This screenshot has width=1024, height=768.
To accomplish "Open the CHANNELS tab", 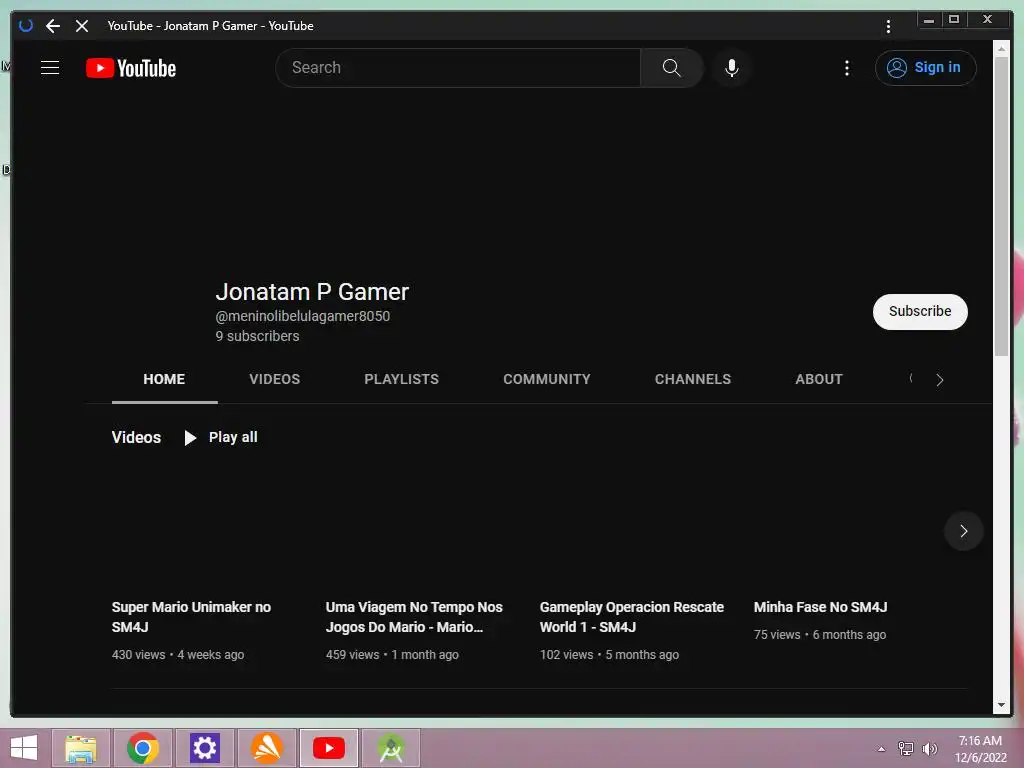I will coord(693,379).
